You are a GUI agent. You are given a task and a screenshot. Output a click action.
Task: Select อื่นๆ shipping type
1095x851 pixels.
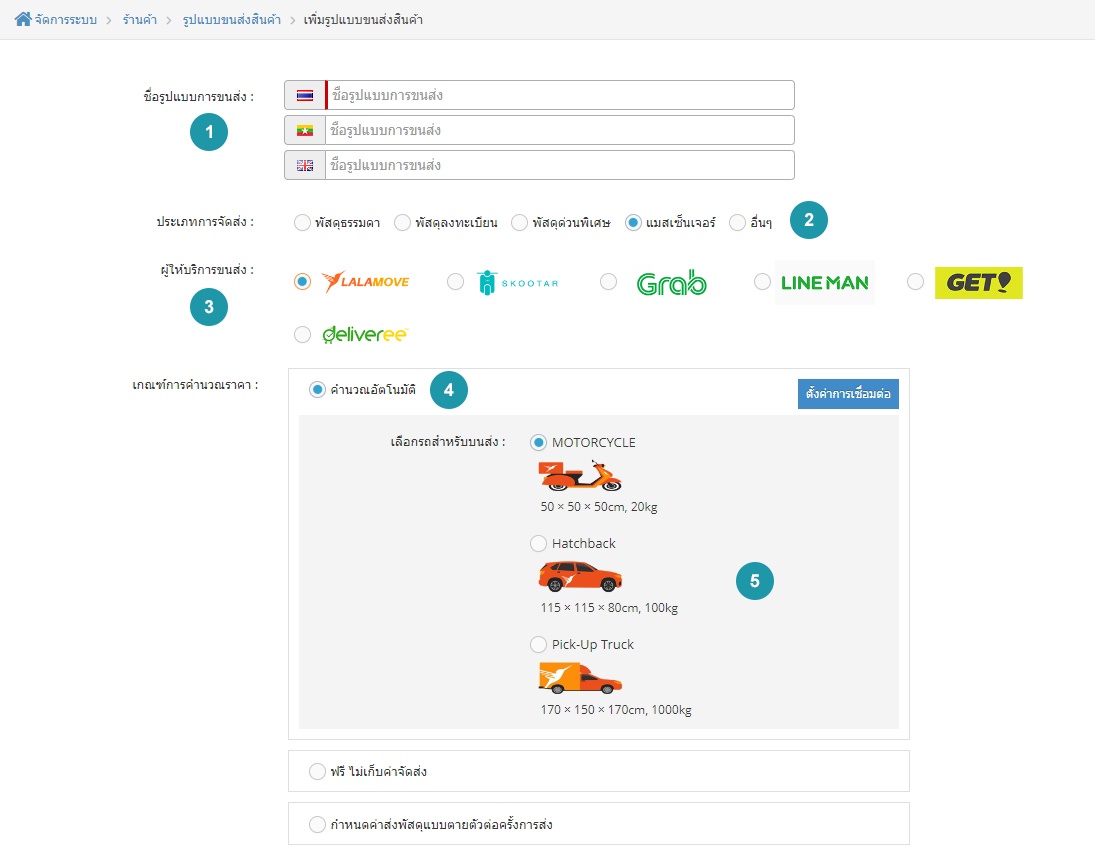click(737, 223)
